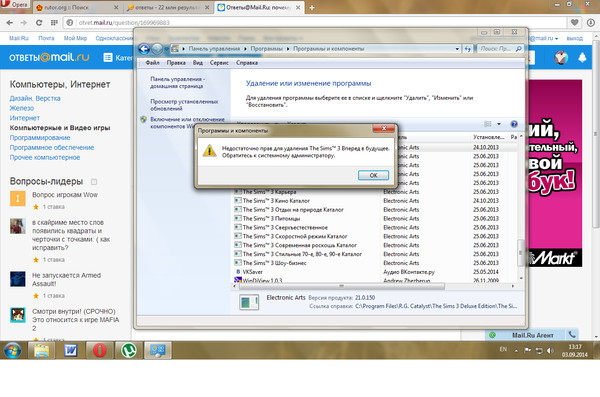The width and height of the screenshot is (600, 397).
Task: Click Opera back navigation arrow
Action: [x=10, y=23]
